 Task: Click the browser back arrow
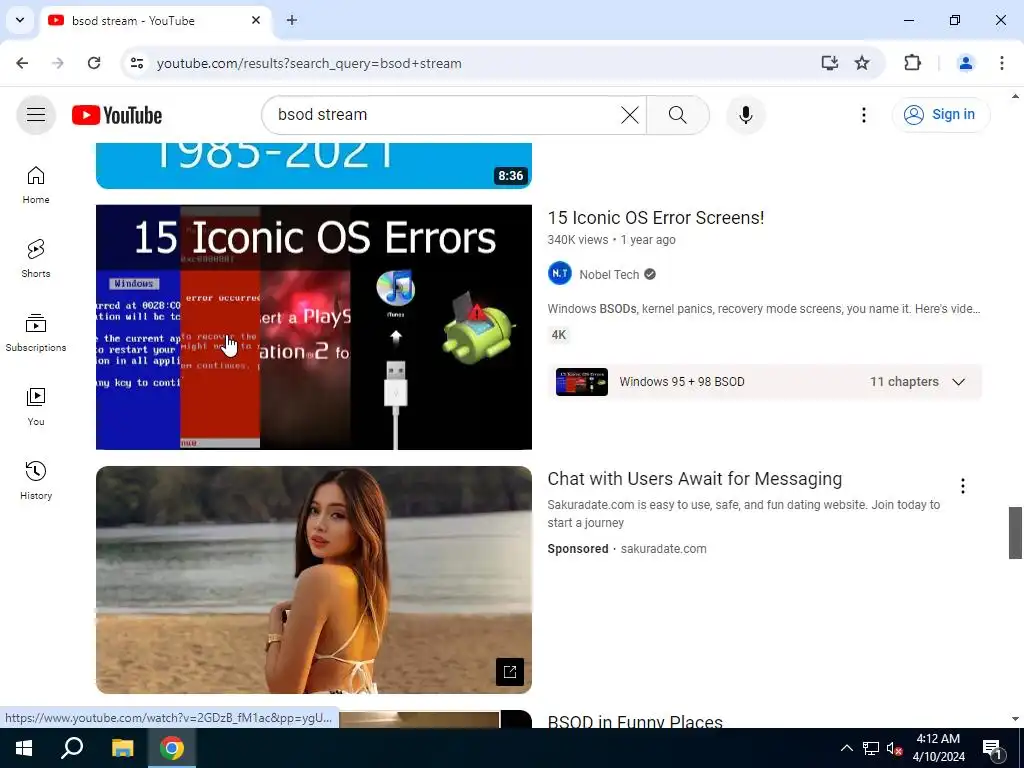pos(22,63)
